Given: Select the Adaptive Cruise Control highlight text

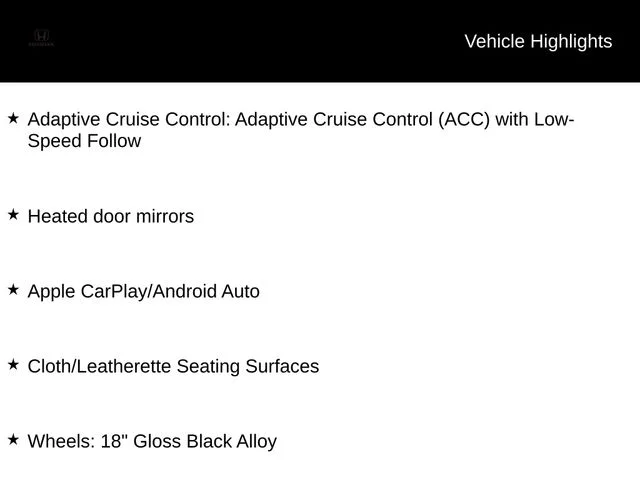Looking at the screenshot, I should tap(301, 130).
